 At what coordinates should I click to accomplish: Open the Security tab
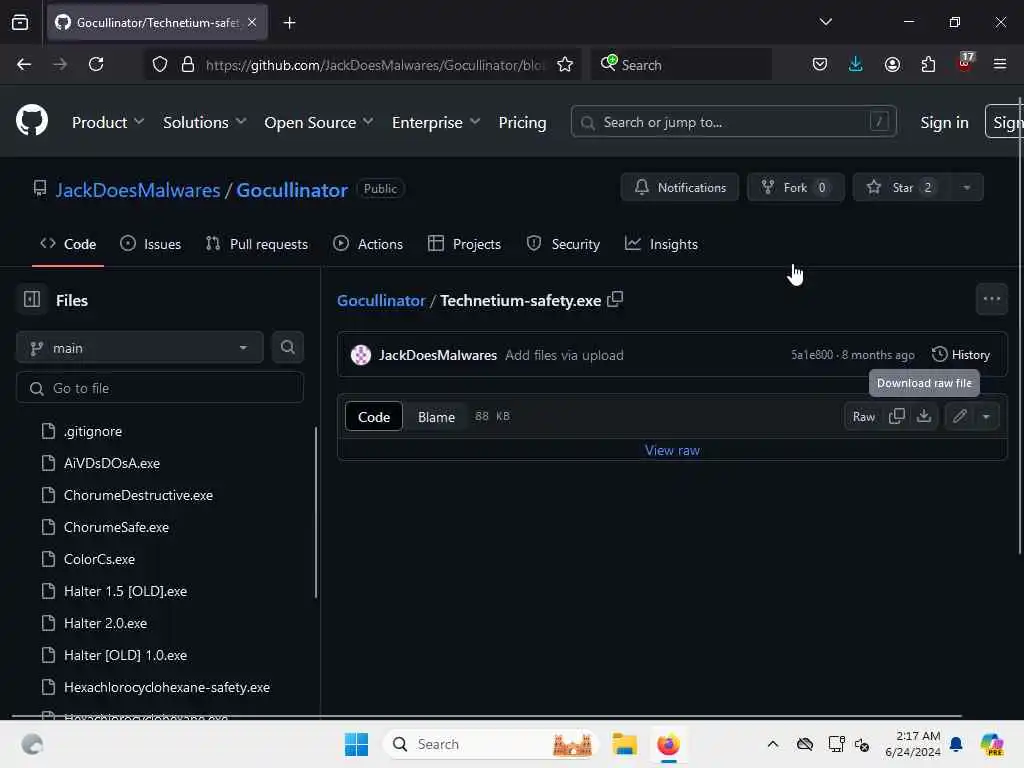click(563, 244)
